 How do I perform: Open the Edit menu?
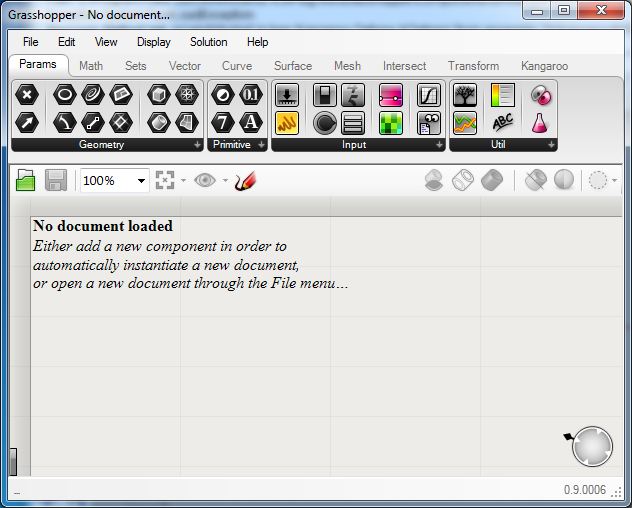67,42
